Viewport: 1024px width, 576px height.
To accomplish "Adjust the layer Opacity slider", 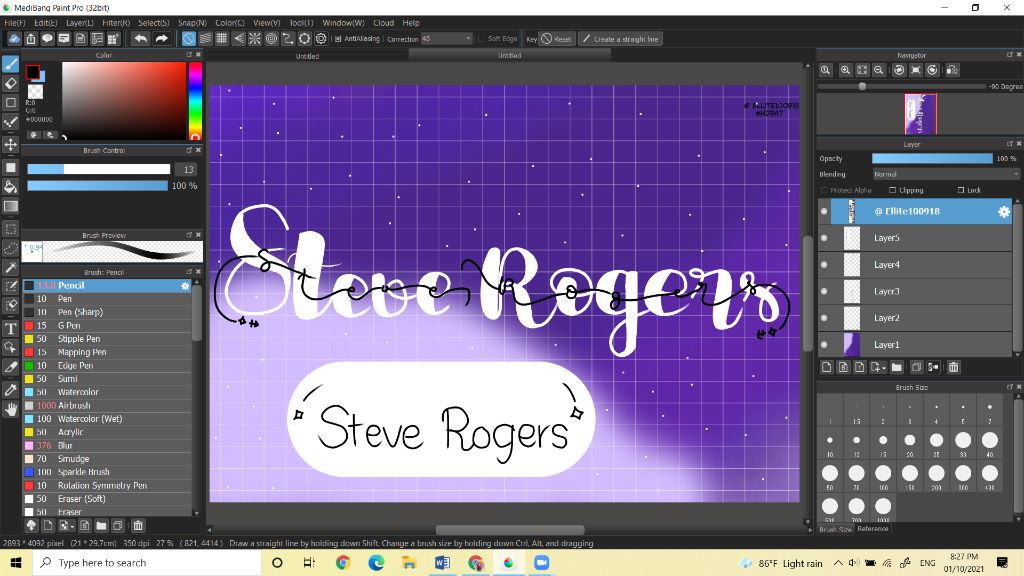I will 932,159.
